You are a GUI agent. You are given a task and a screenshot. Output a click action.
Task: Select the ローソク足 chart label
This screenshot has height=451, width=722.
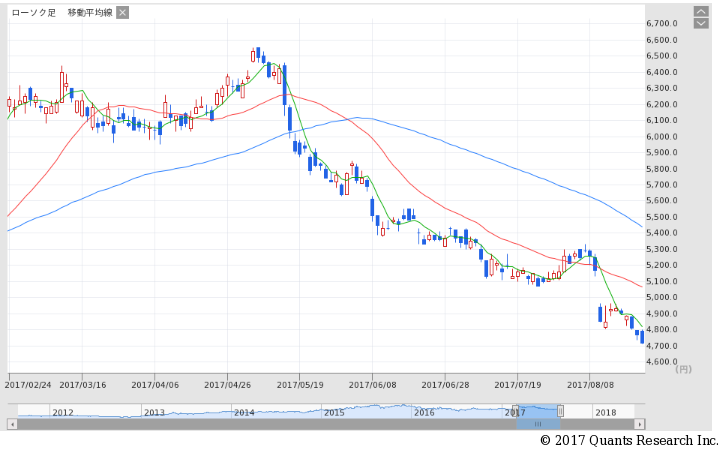tap(33, 13)
